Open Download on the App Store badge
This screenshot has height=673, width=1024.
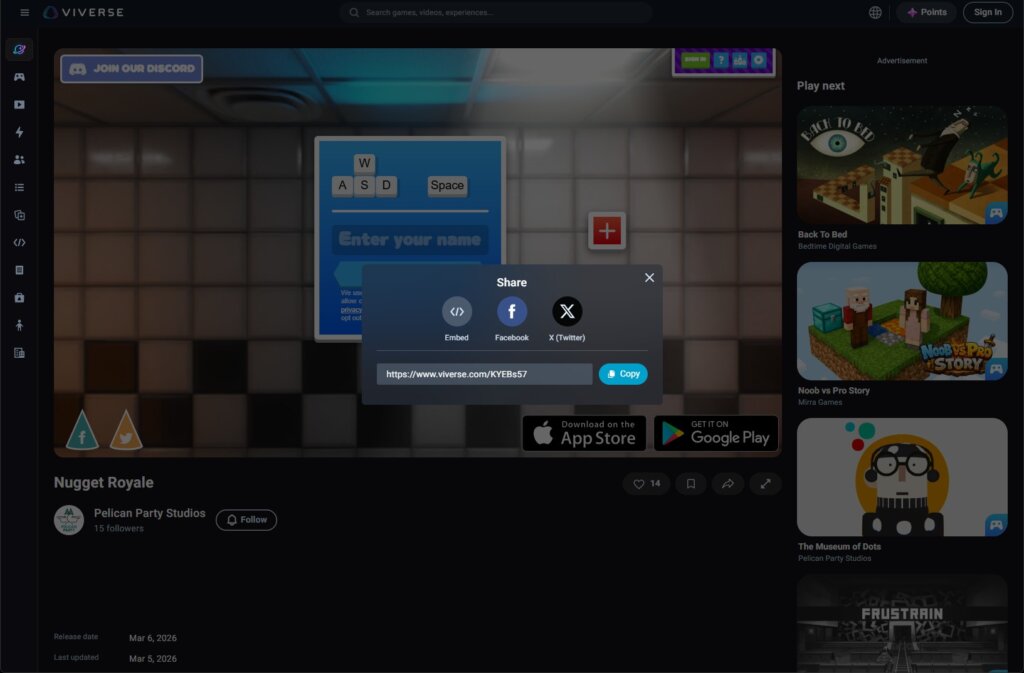tap(584, 433)
